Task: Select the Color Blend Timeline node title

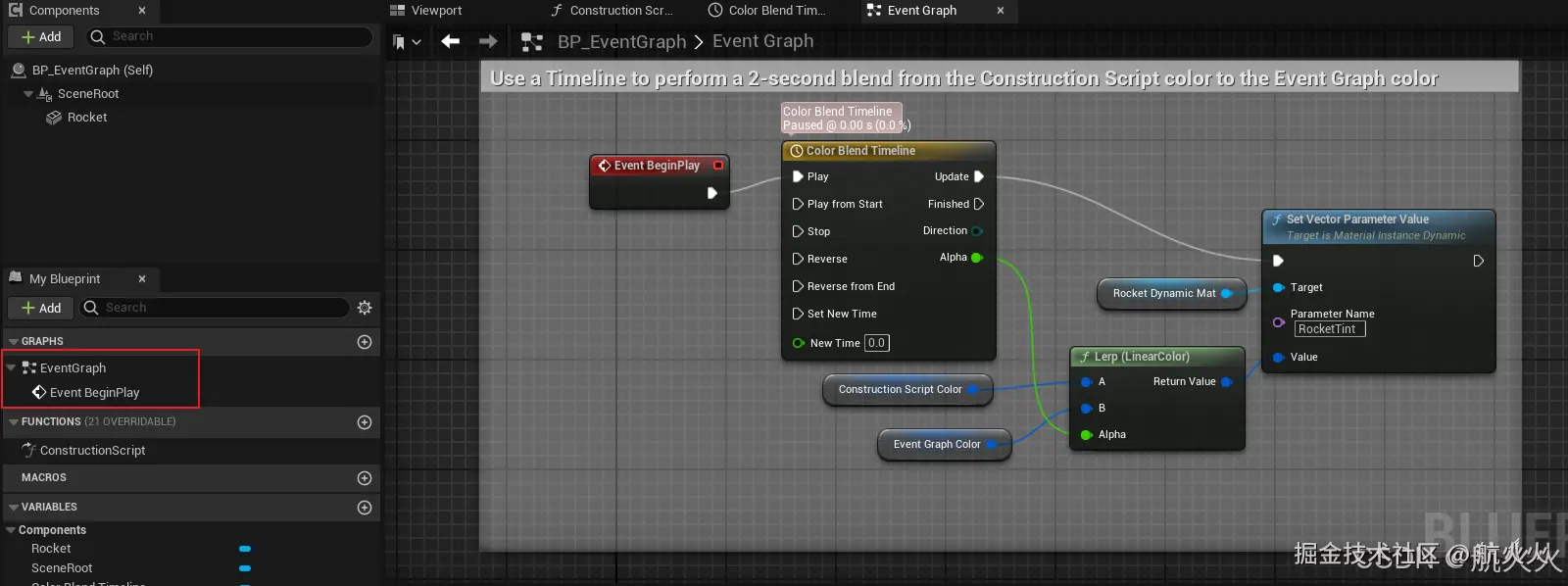Action: tap(860, 151)
